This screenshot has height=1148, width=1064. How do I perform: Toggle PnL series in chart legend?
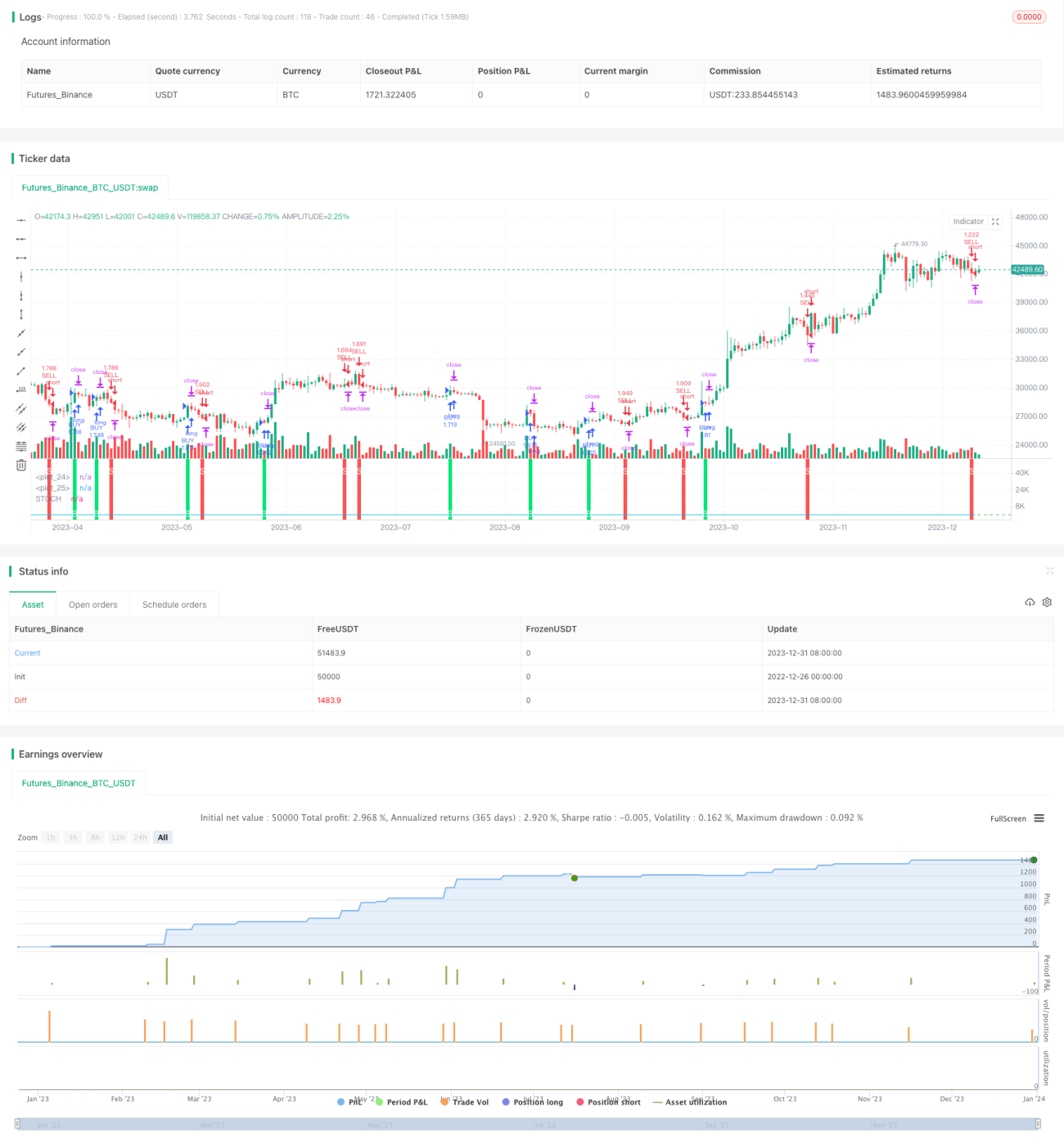click(349, 1102)
